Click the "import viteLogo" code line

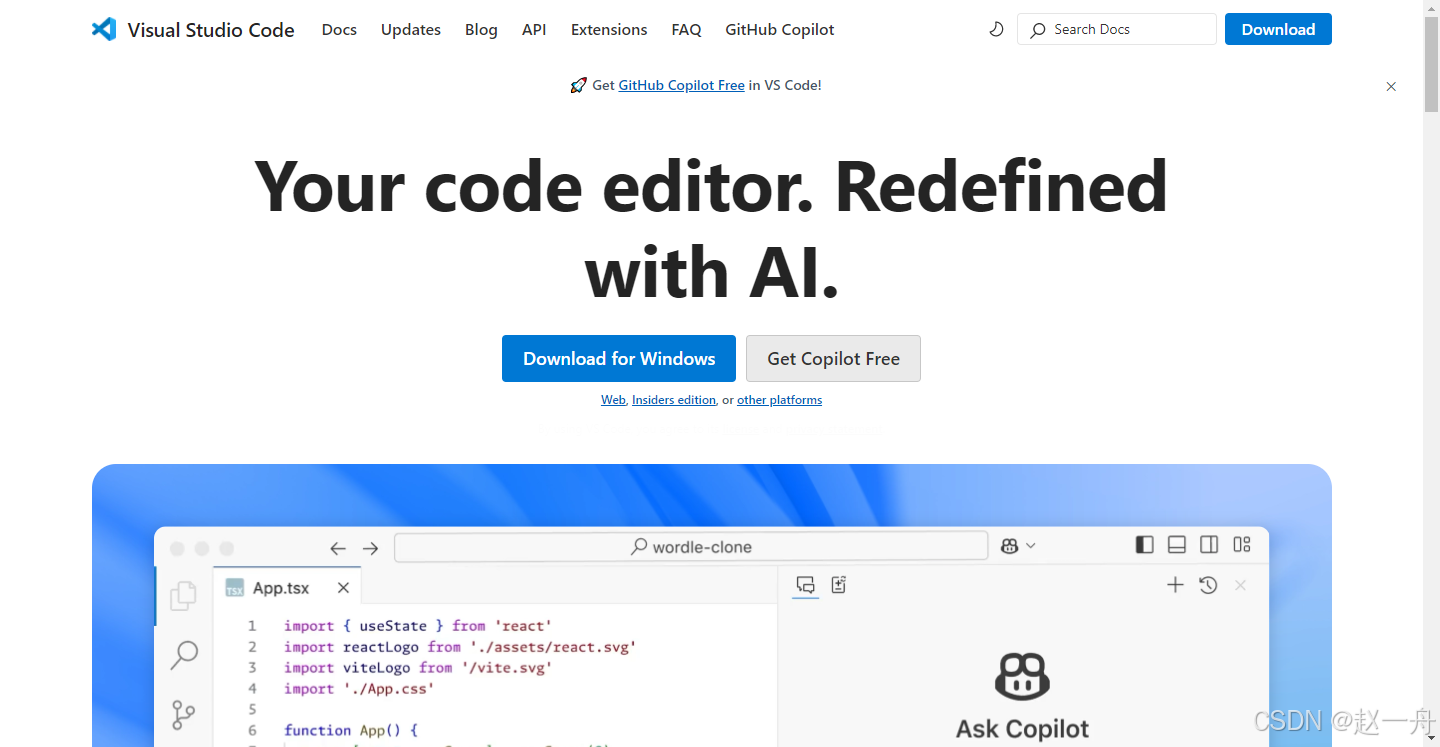click(x=418, y=668)
